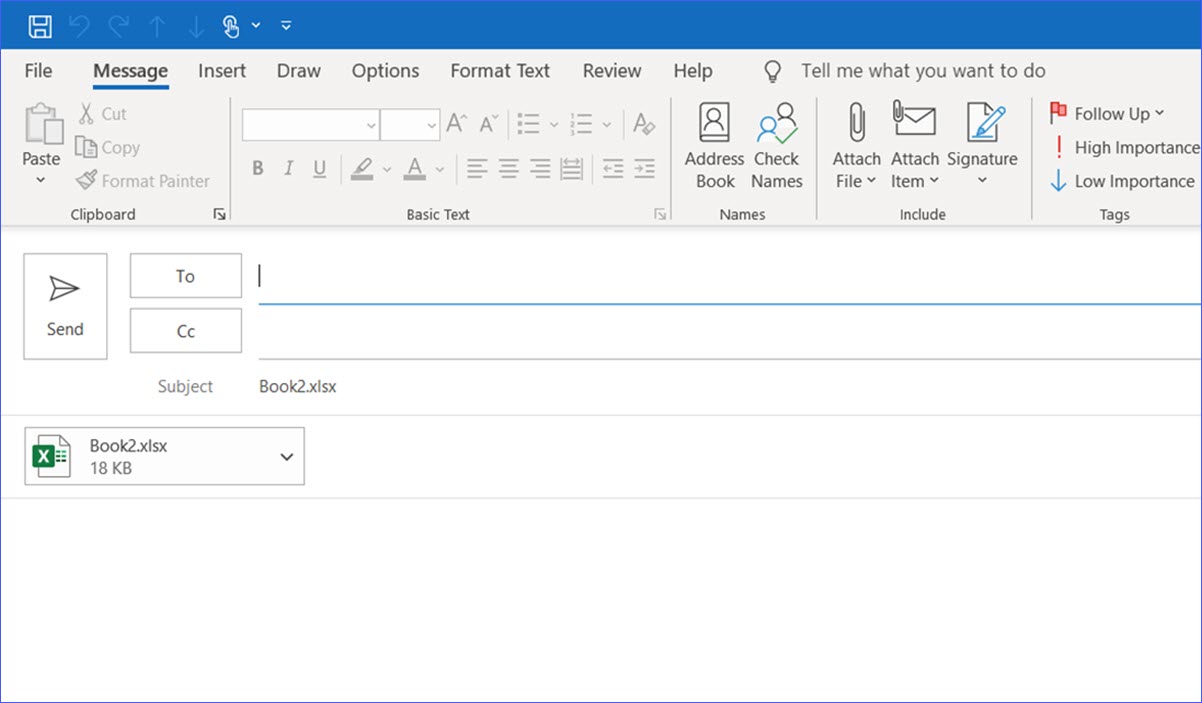This screenshot has height=703, width=1202.
Task: Open the Format Text tab
Action: point(500,71)
